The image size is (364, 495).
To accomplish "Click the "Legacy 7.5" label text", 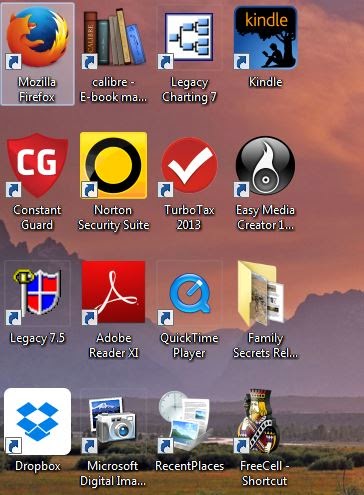I will tap(37, 338).
